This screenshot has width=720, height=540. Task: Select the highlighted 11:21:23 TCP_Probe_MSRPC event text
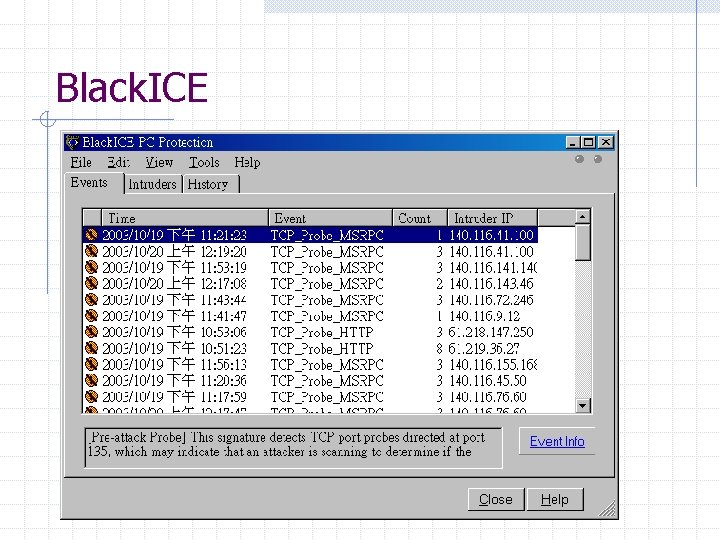[x=327, y=235]
